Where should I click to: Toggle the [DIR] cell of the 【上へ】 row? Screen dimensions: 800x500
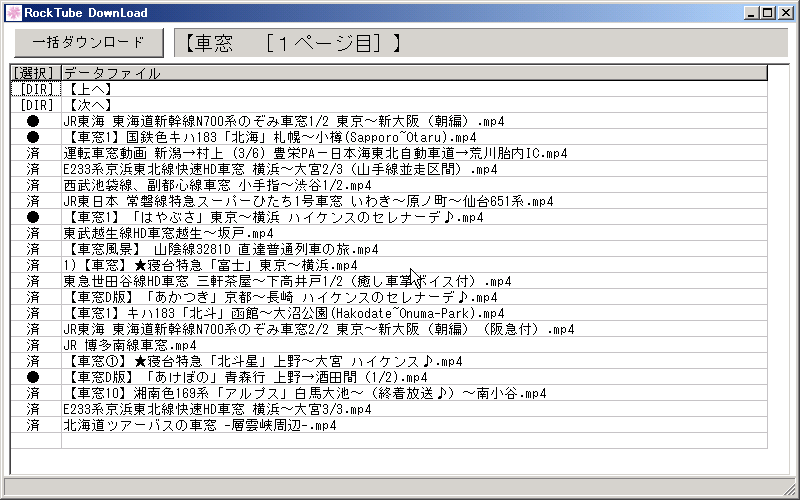coord(36,89)
